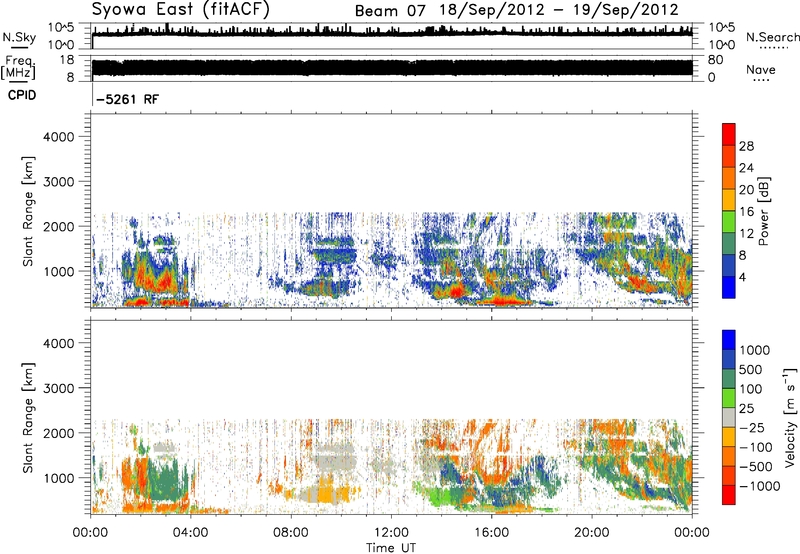Click the "-500" tick on the Velocity colorbar
The image size is (800, 554).
754,467
